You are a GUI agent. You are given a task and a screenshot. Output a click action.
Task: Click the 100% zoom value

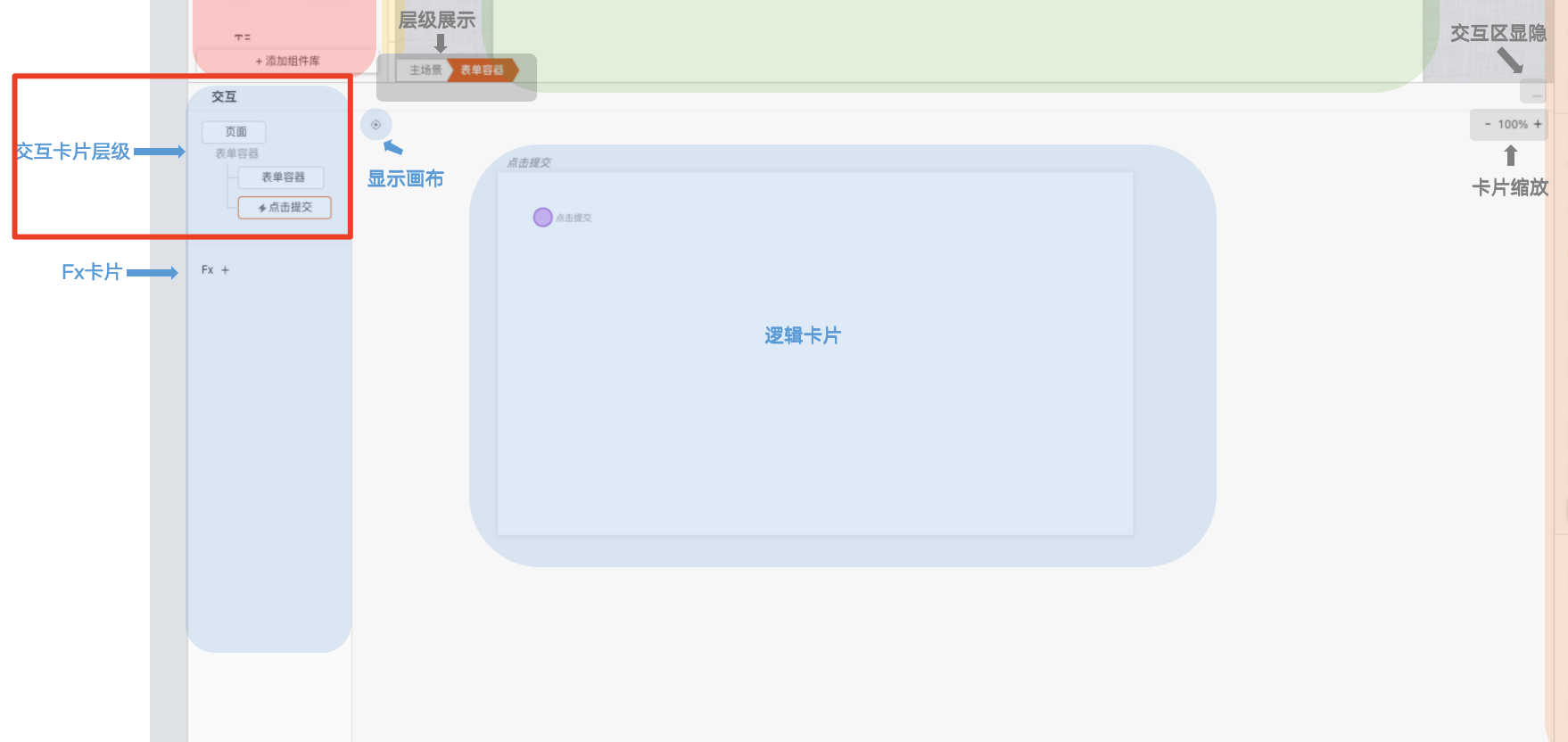coord(1513,124)
